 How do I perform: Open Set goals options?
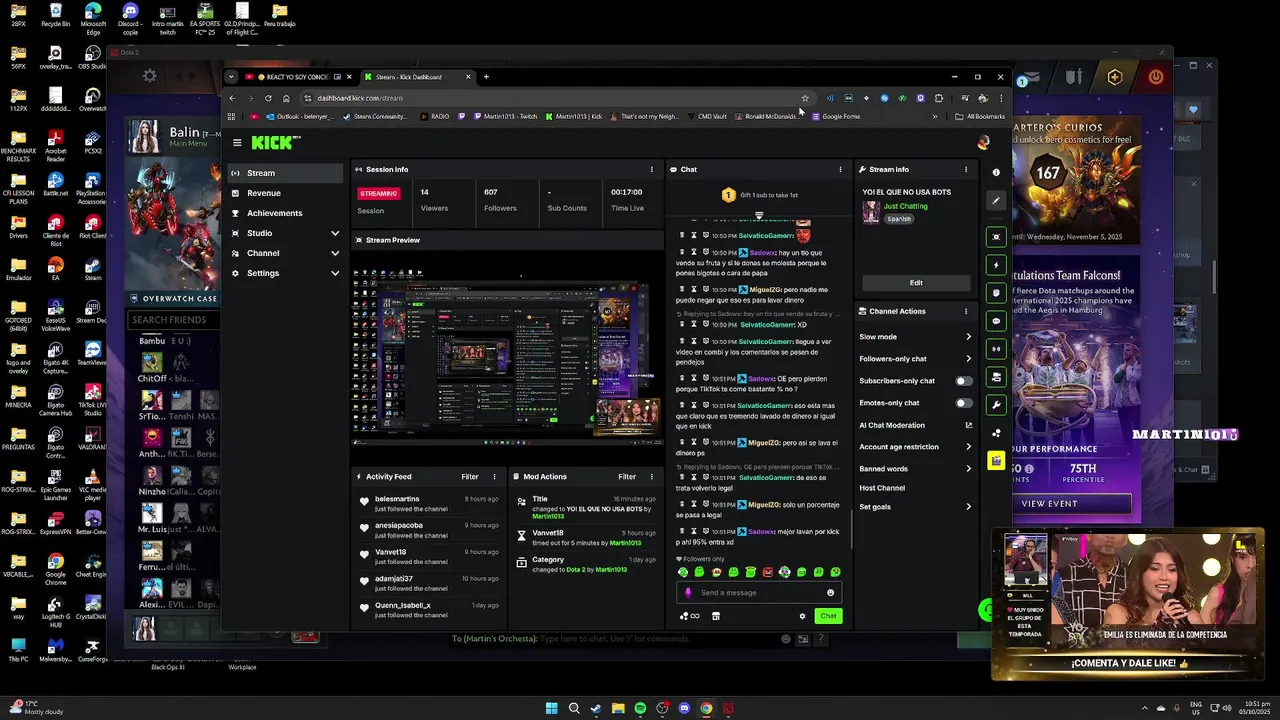[x=915, y=507]
